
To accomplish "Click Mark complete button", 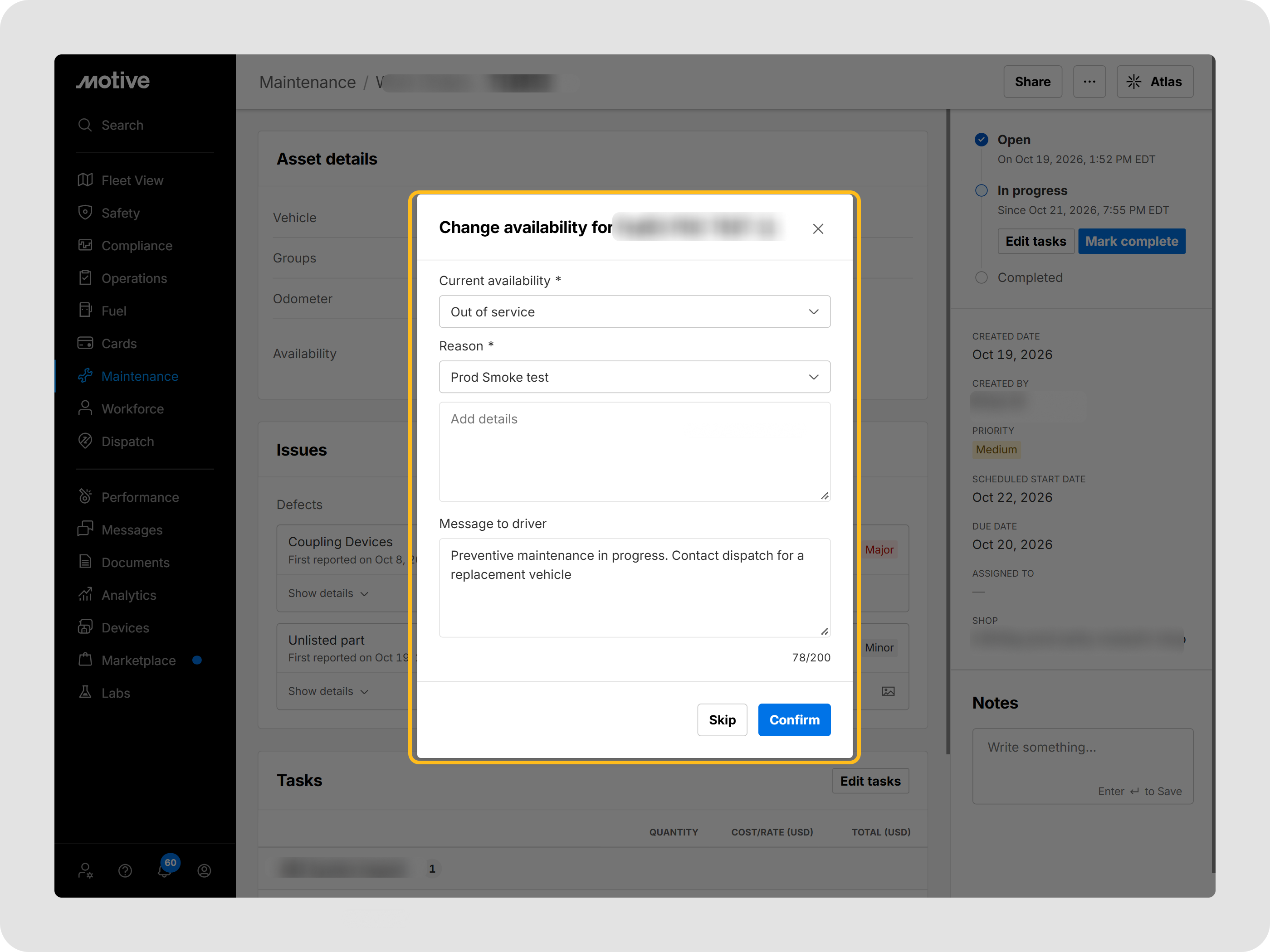I will click(x=1131, y=241).
